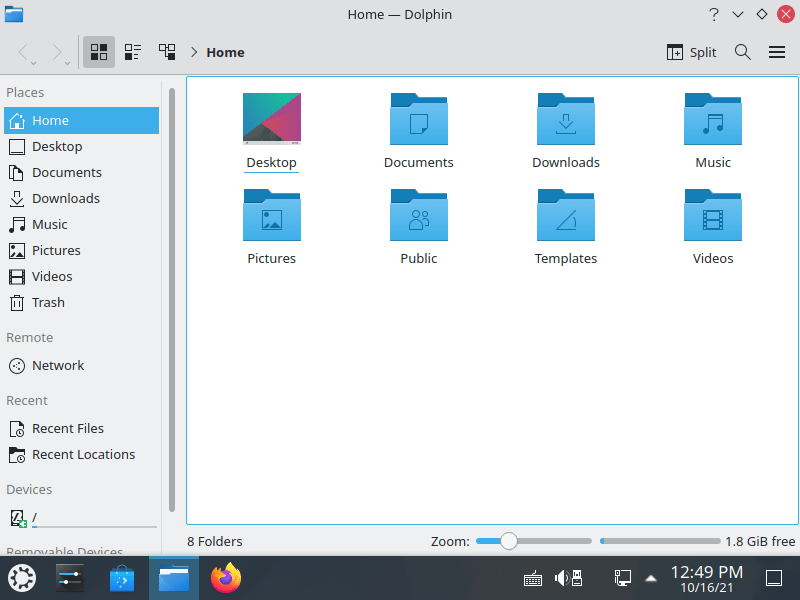Open the clock showing 12:49 PM
The height and width of the screenshot is (600, 800).
click(x=707, y=579)
